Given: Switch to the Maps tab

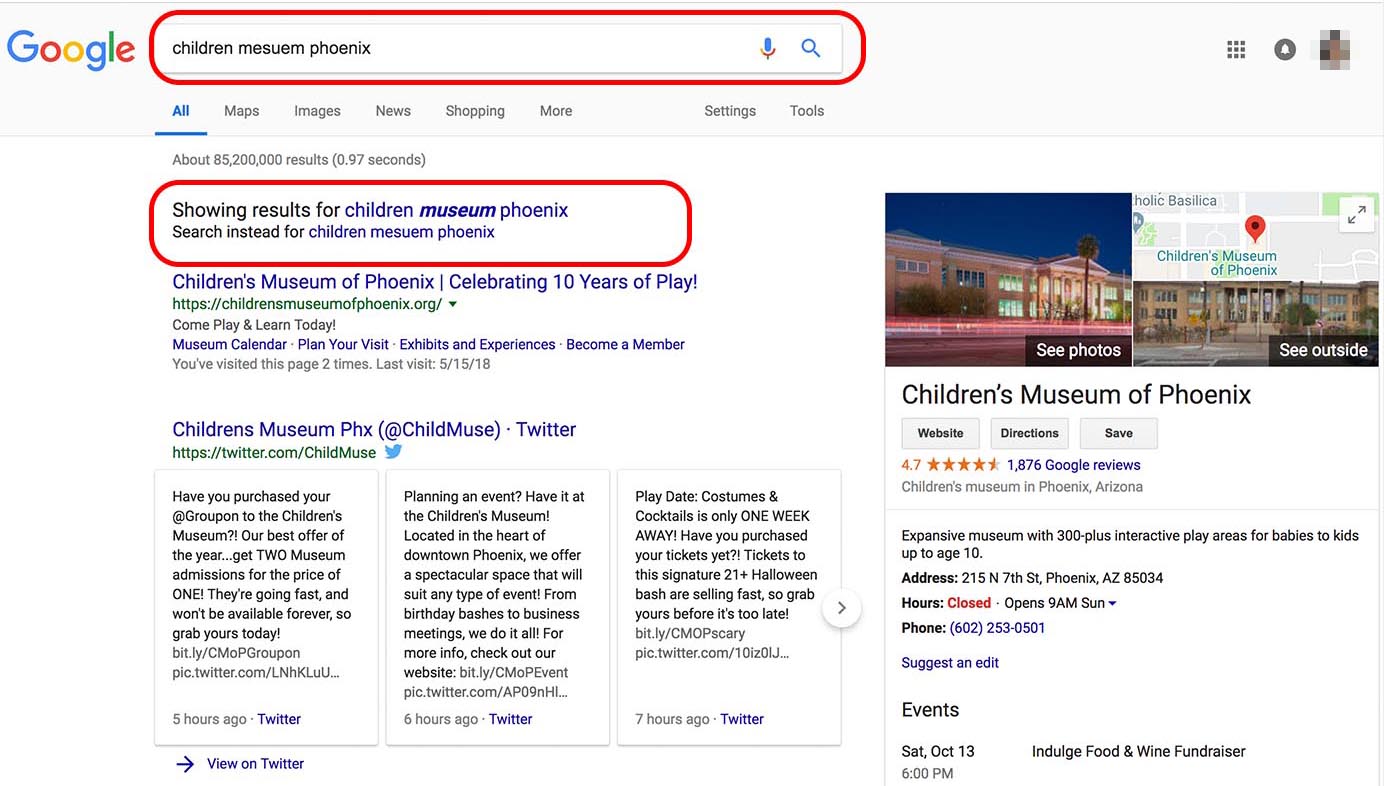Looking at the screenshot, I should click(x=241, y=111).
